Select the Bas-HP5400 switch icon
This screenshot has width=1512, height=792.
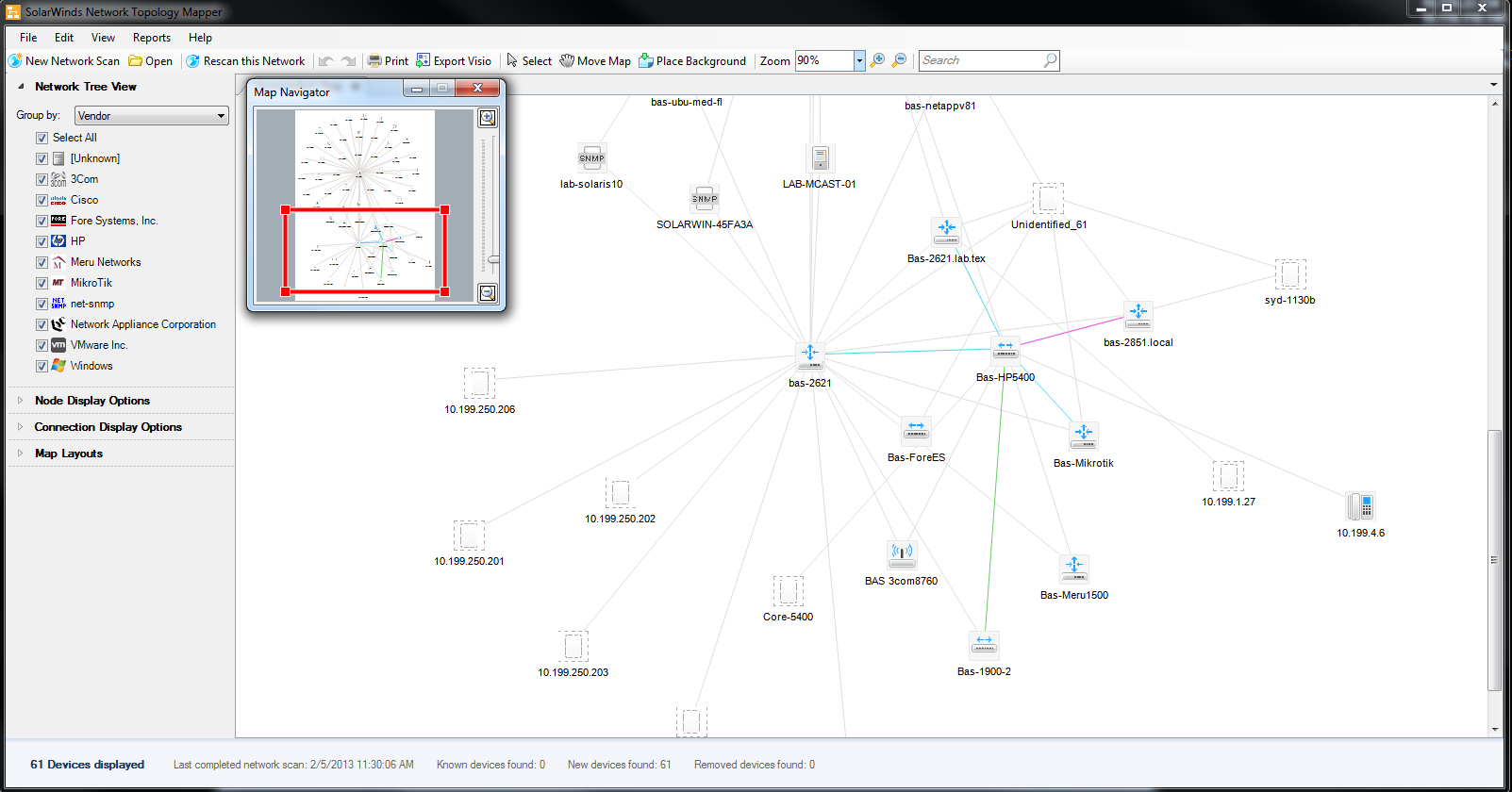click(1005, 350)
